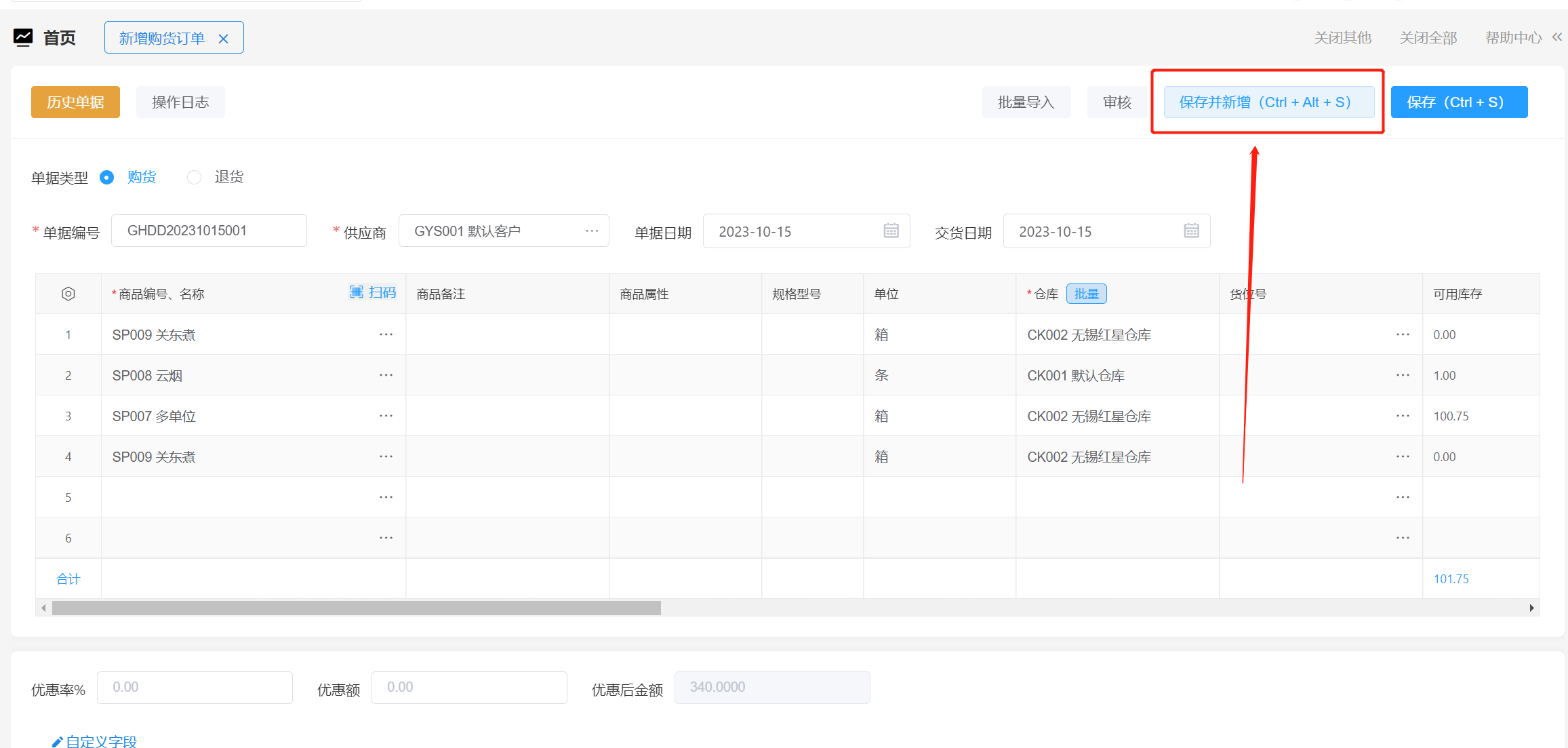The width and height of the screenshot is (1568, 748).
Task: Click the 优惠率% input field
Action: click(x=195, y=687)
